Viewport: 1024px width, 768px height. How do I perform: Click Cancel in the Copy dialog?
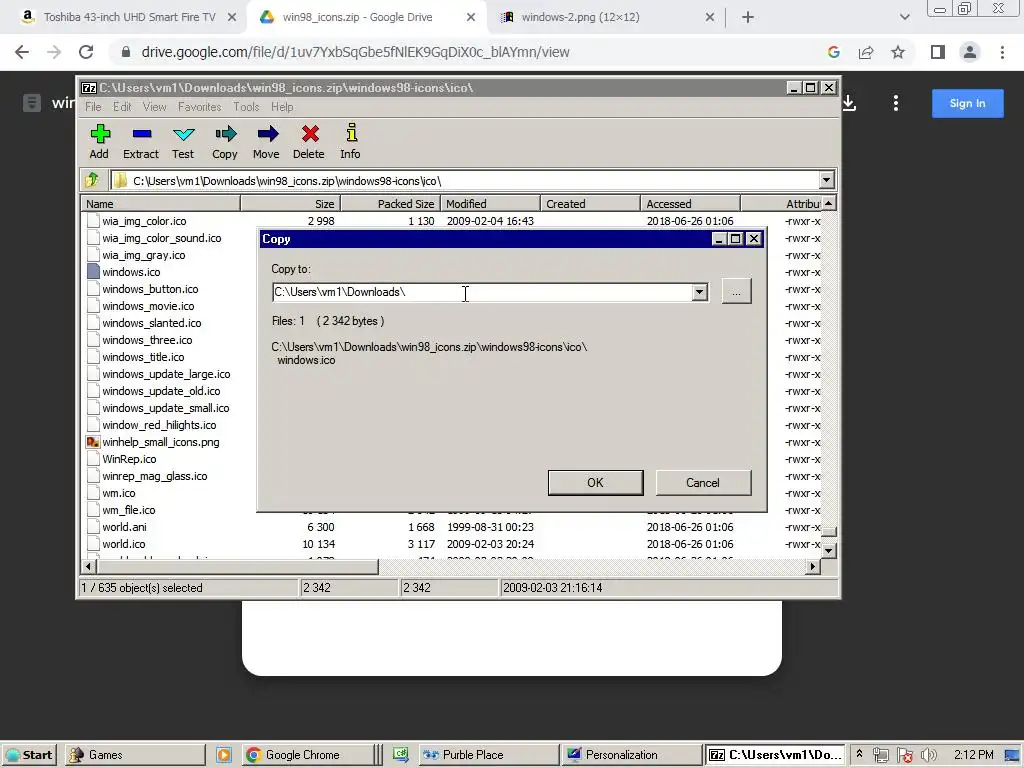tap(703, 483)
